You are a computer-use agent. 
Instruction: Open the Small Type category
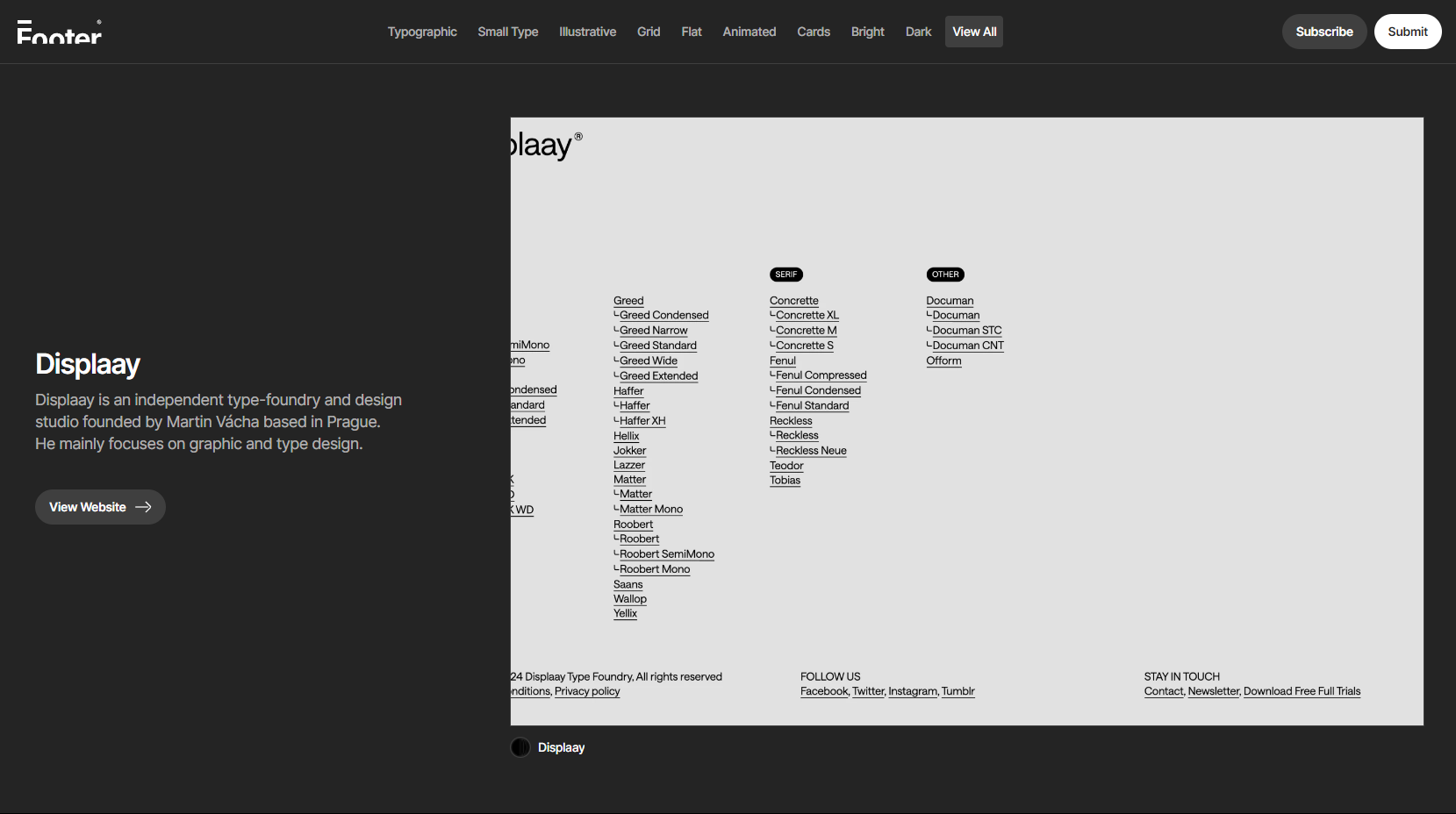tap(508, 32)
